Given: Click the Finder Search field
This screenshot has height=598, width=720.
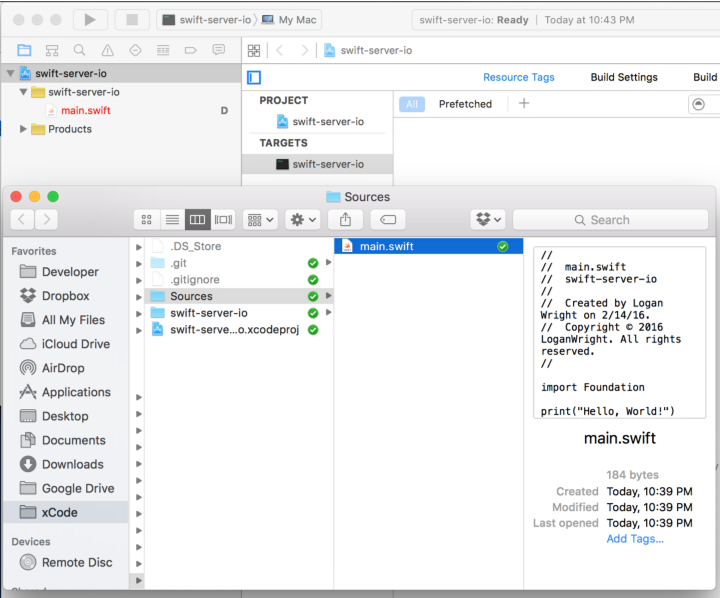Looking at the screenshot, I should [610, 220].
